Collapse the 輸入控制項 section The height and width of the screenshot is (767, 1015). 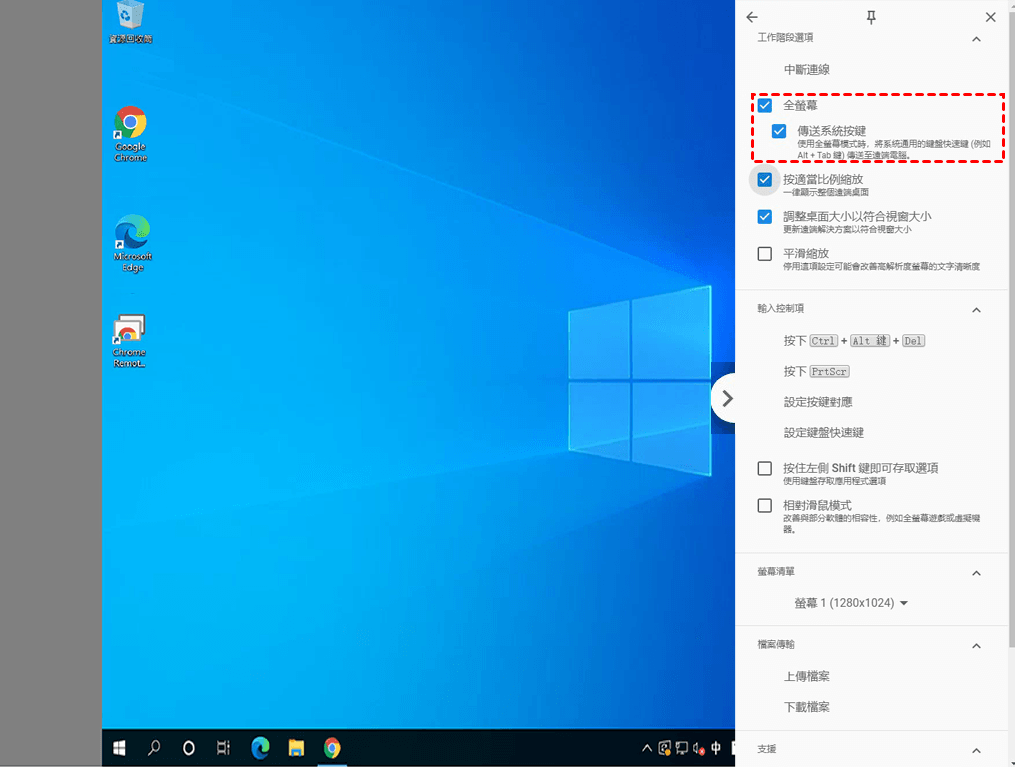pyautogui.click(x=976, y=310)
